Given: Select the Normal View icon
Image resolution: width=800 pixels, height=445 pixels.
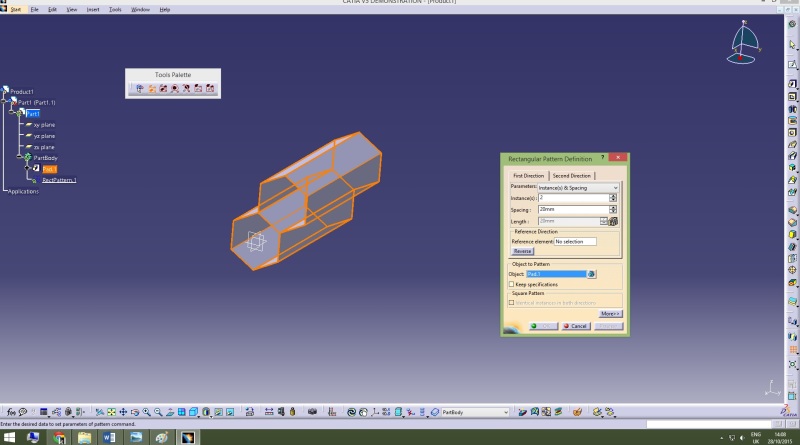Looking at the screenshot, I should pyautogui.click(x=170, y=412).
